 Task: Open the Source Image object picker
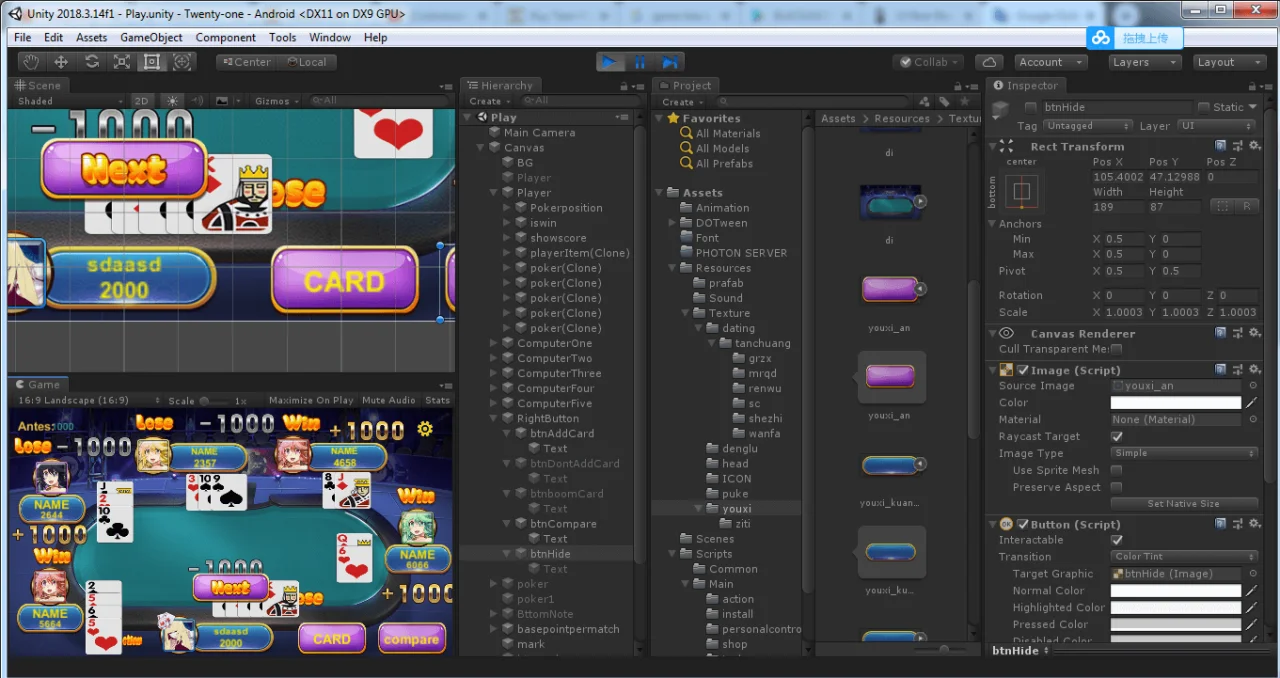click(1253, 386)
